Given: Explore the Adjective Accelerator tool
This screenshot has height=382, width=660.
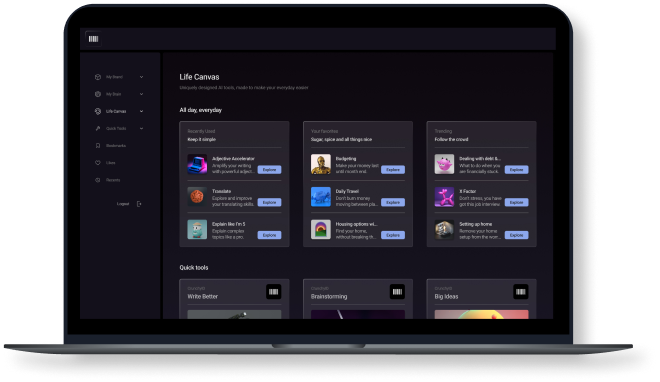Looking at the screenshot, I should click(269, 170).
